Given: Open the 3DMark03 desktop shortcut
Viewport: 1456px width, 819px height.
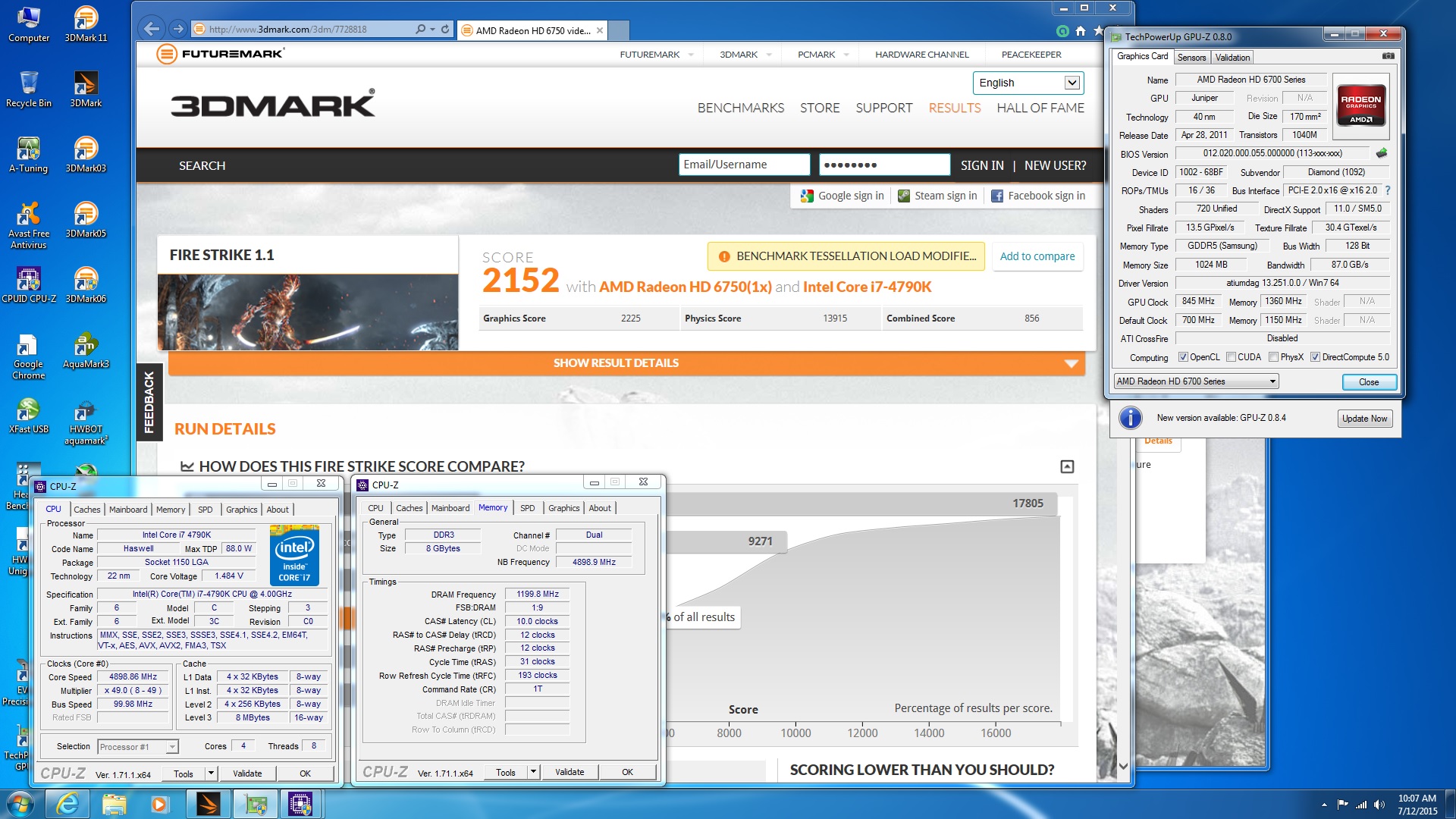Looking at the screenshot, I should pyautogui.click(x=86, y=154).
